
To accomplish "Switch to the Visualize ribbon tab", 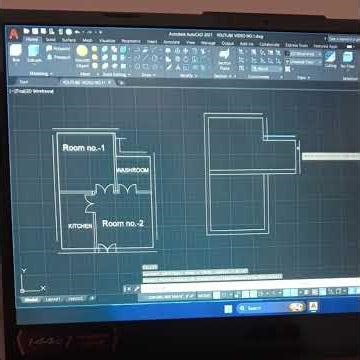I will click(107, 41).
